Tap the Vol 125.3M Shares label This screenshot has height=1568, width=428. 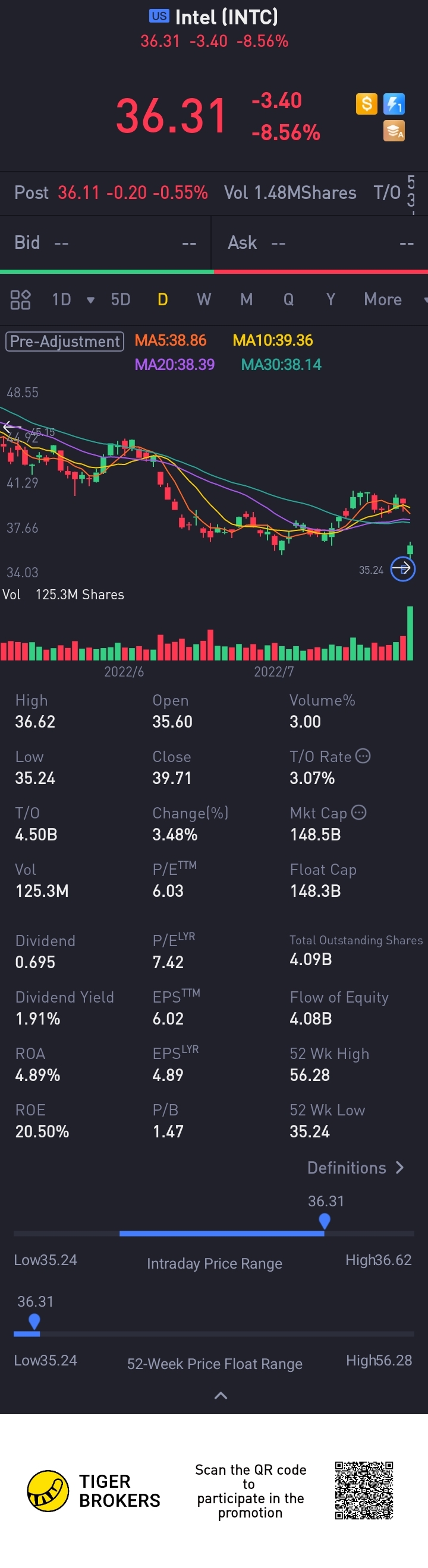click(64, 595)
